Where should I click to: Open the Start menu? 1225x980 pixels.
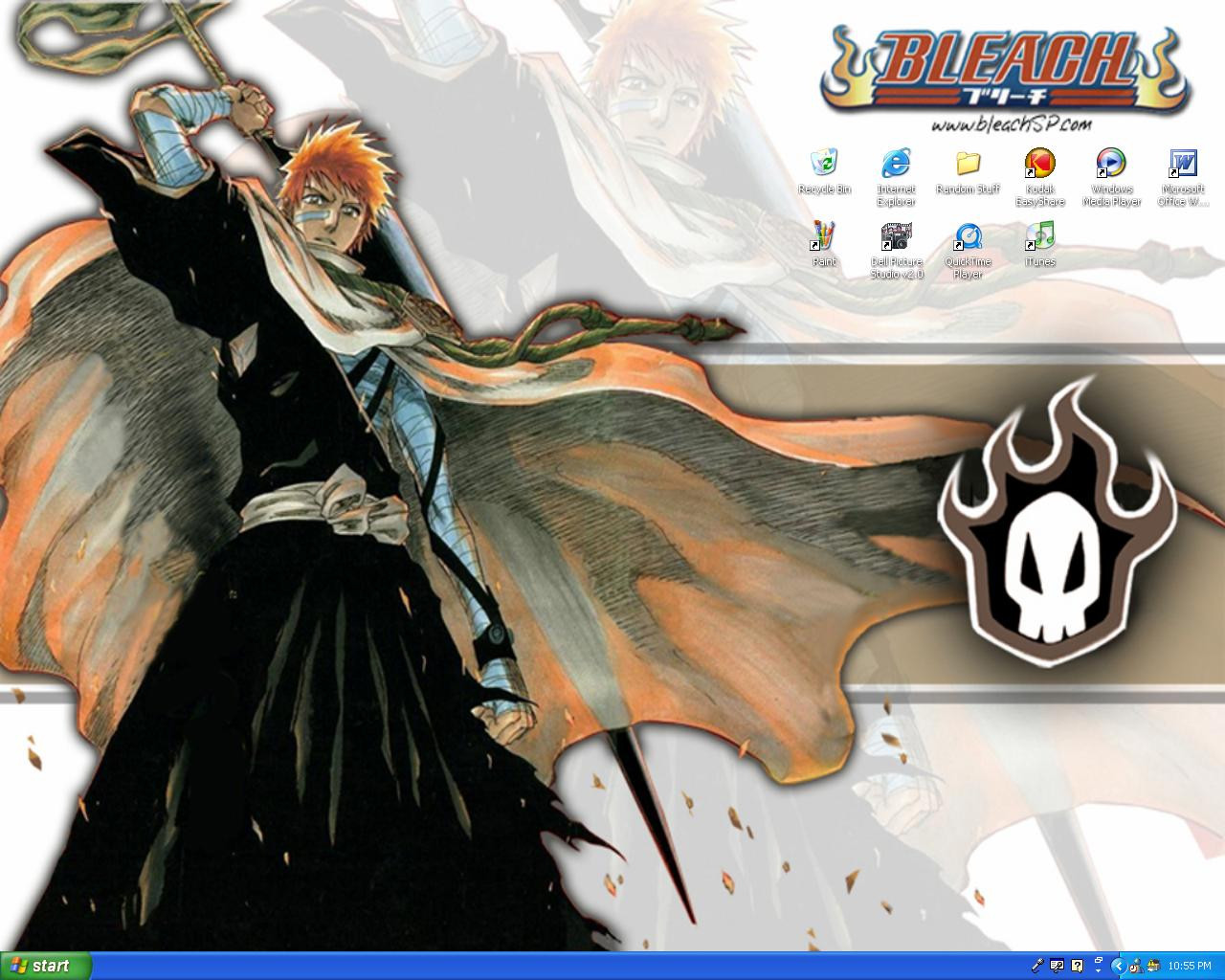45,966
